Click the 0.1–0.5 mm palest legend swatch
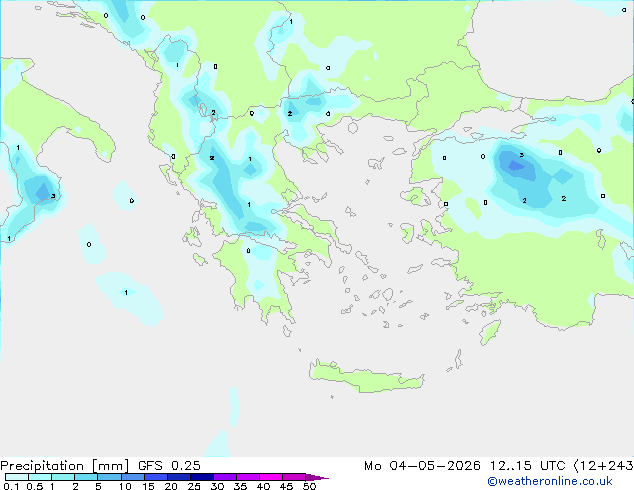Screen dimensions: 634x490 17,477
